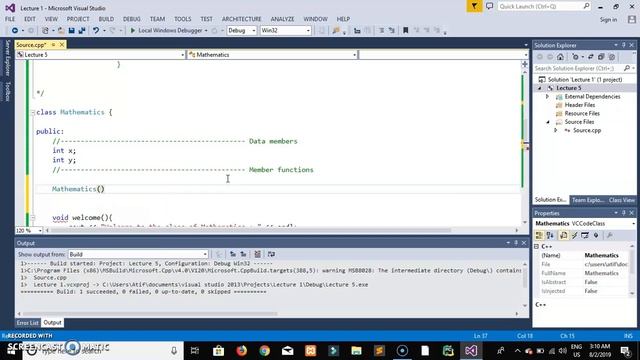
Task: Click the Save All toolbar icon
Action: pyautogui.click(x=82, y=31)
